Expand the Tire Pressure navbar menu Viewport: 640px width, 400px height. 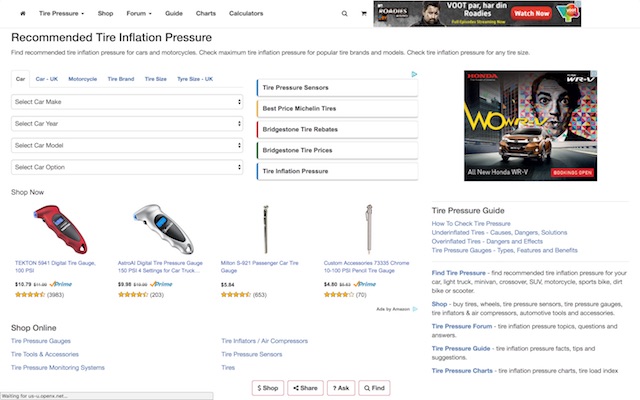pos(61,13)
